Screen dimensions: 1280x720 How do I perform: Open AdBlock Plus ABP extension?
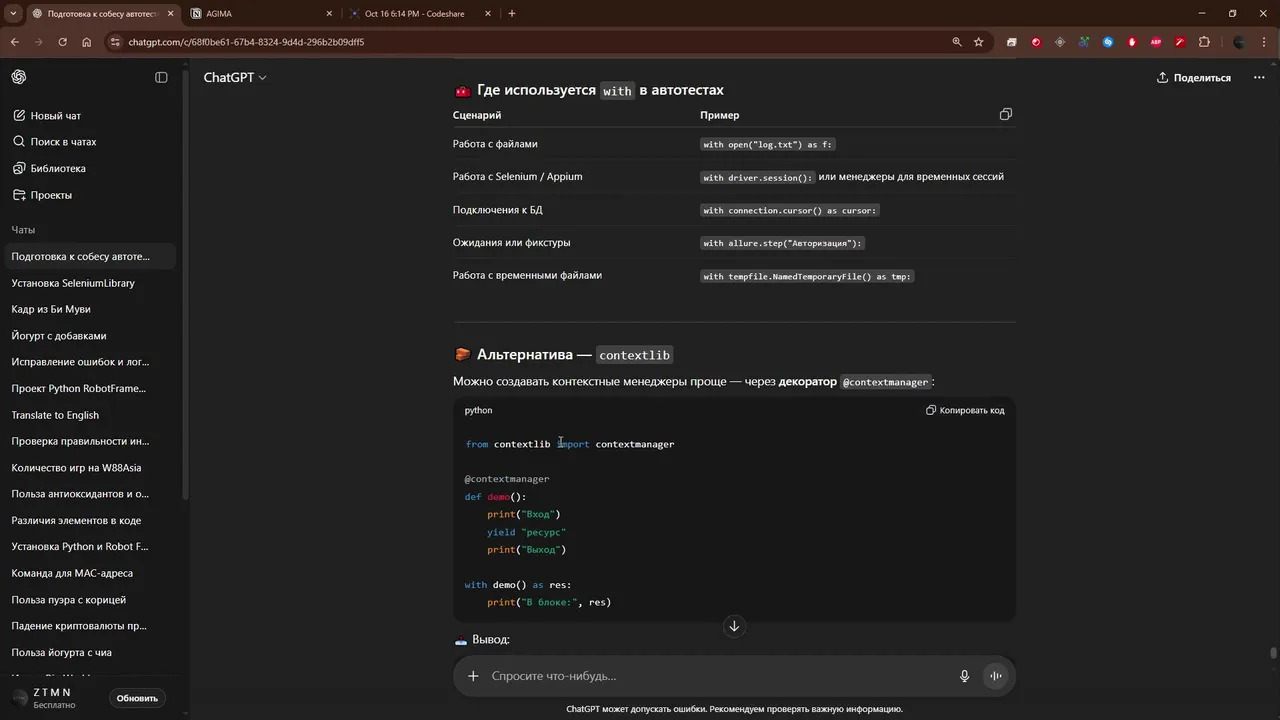tap(1156, 42)
